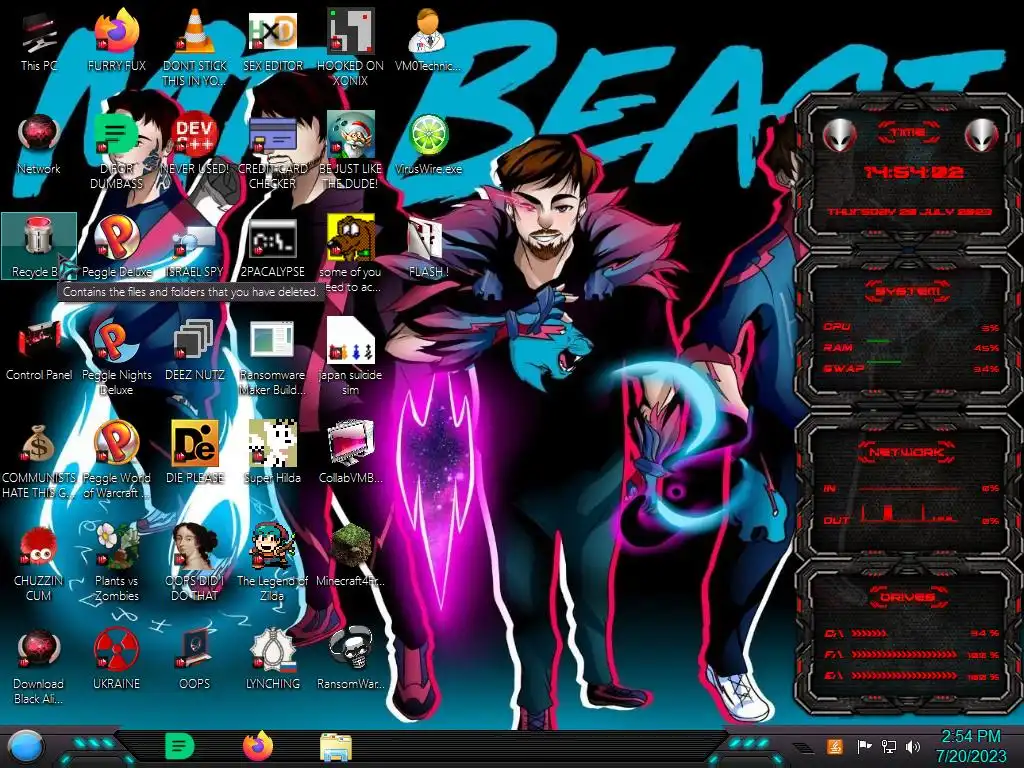Click the OUT traffic graph row

pos(911,515)
